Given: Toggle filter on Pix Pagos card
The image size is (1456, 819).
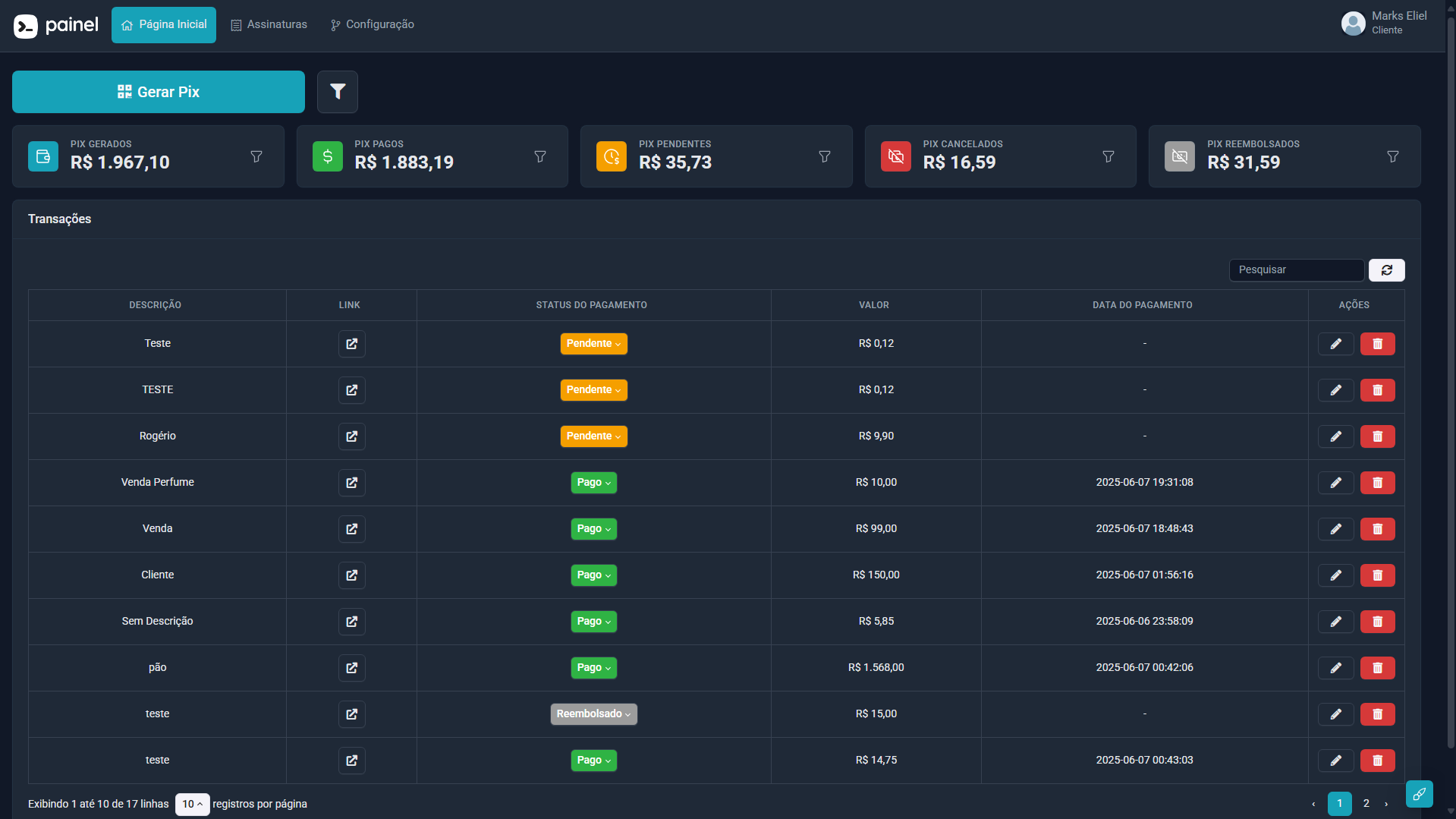Looking at the screenshot, I should [x=540, y=156].
